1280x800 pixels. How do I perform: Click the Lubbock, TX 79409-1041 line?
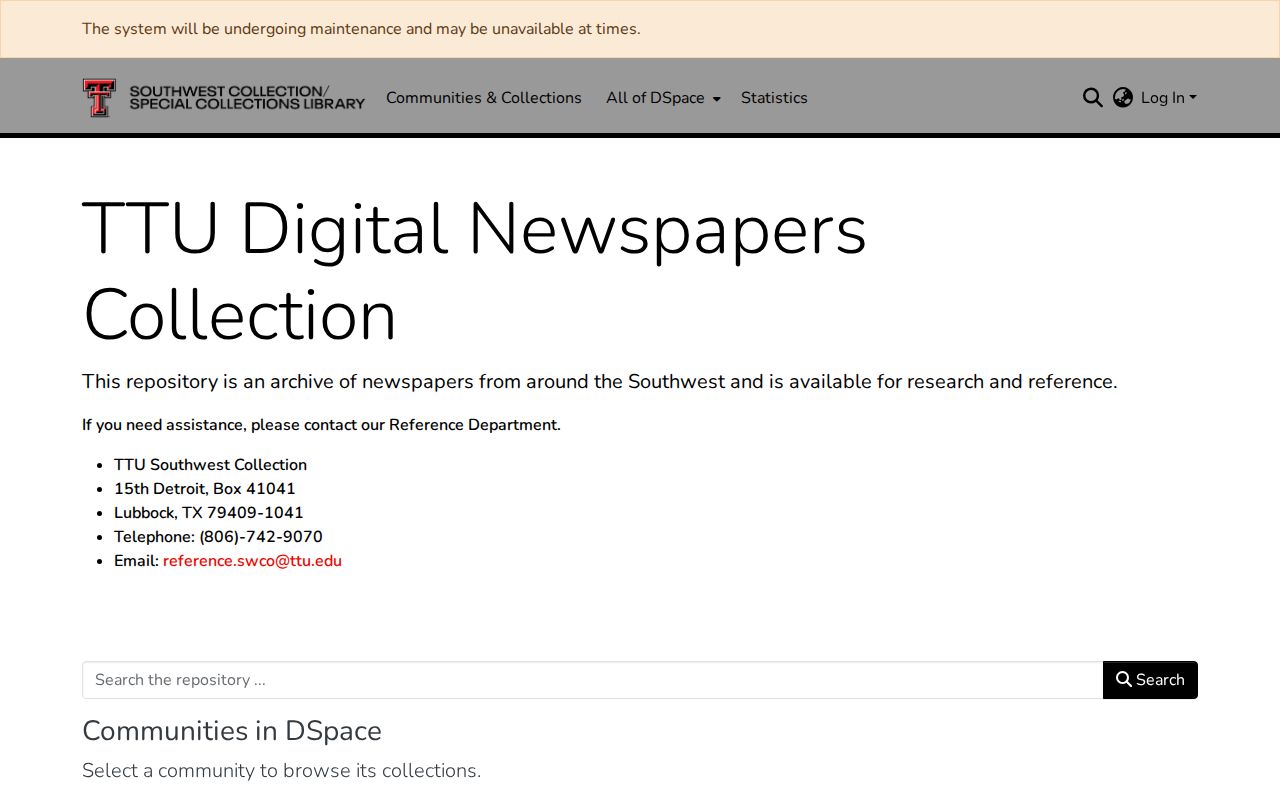(209, 513)
